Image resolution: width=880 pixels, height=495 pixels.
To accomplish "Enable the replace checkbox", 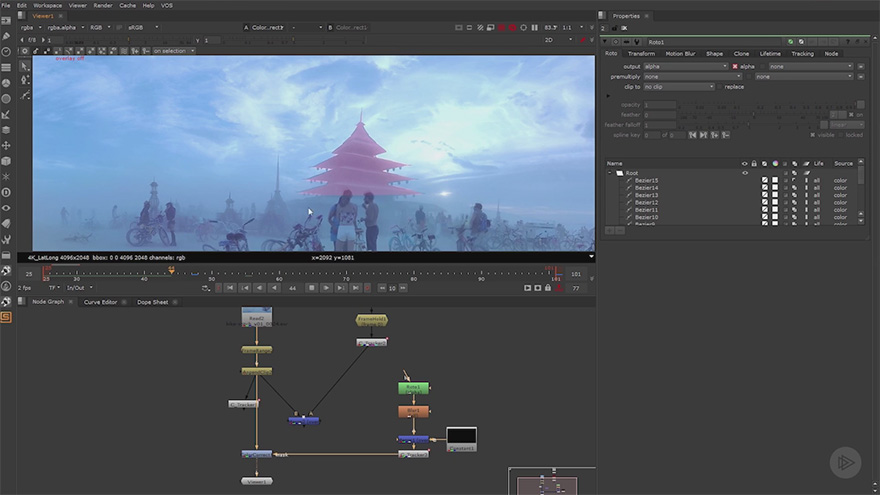I will 719,87.
